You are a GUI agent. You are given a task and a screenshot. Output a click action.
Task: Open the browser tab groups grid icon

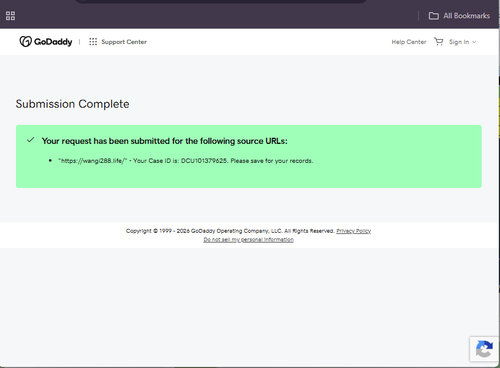point(10,16)
